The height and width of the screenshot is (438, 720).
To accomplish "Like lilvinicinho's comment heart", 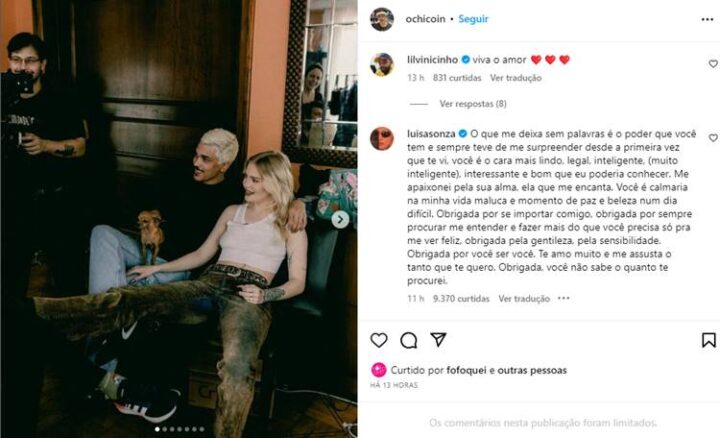I will [713, 64].
